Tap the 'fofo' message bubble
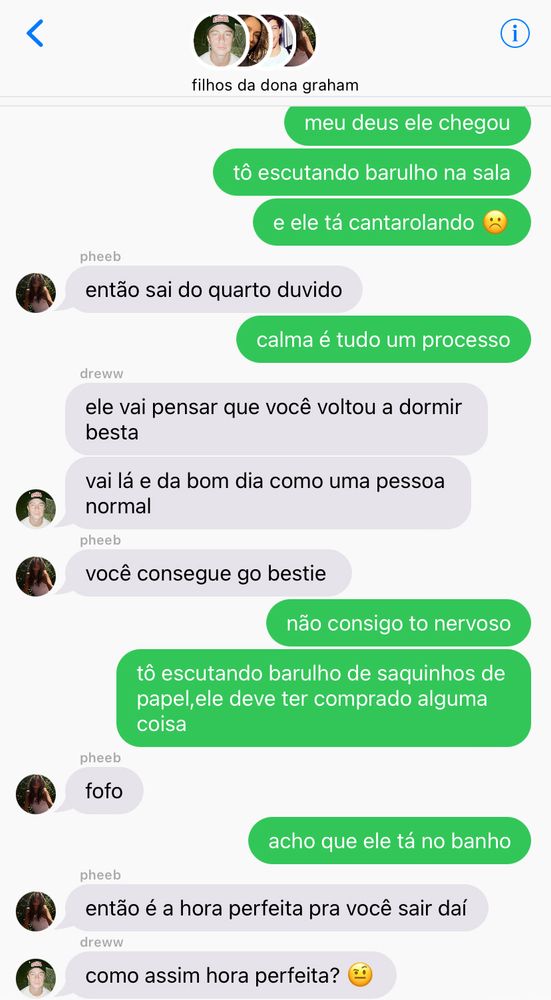Viewport: 551px width, 1000px height. point(104,791)
